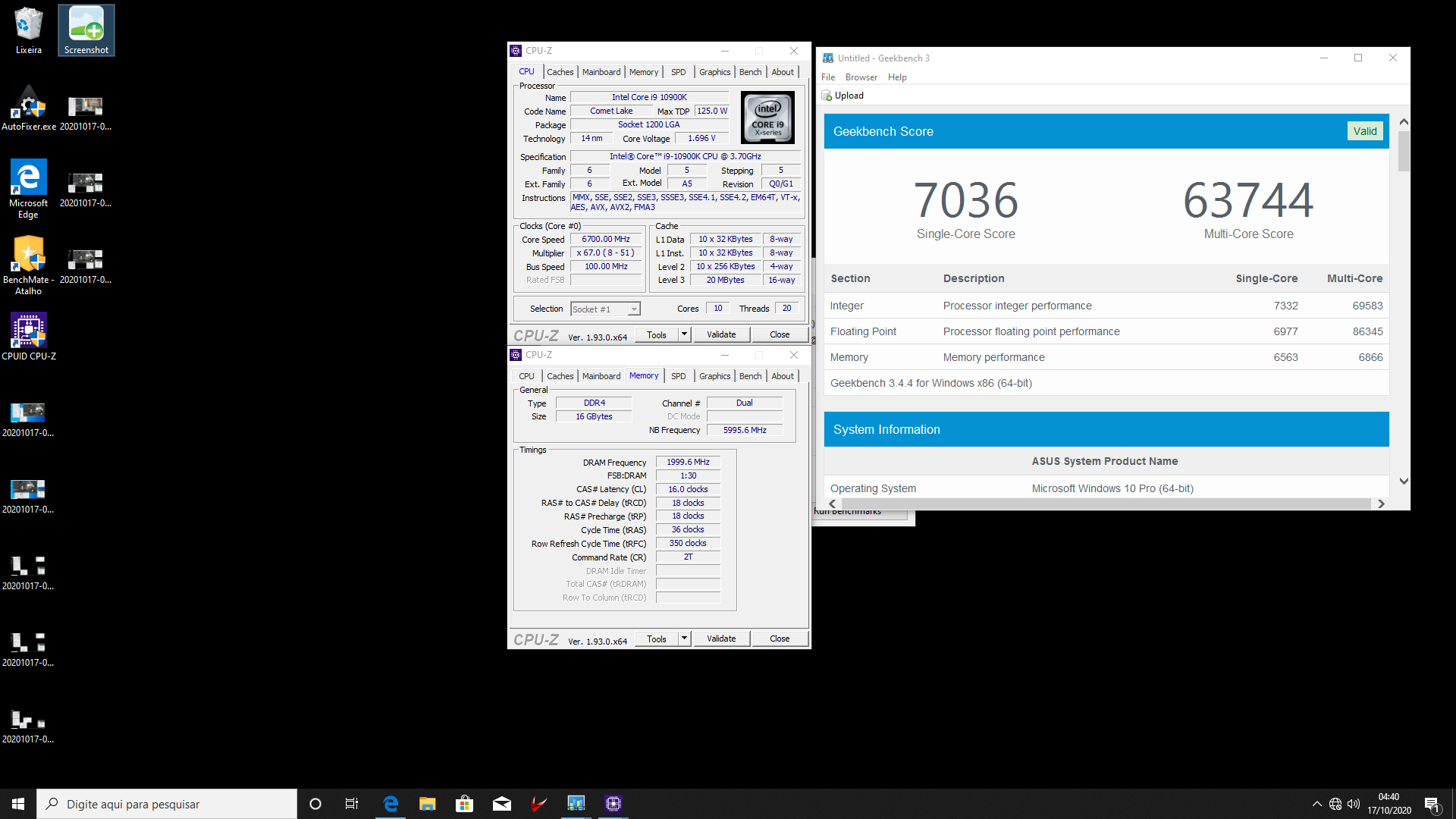1456x819 pixels.
Task: Select the Floating Point results row
Action: point(1106,331)
